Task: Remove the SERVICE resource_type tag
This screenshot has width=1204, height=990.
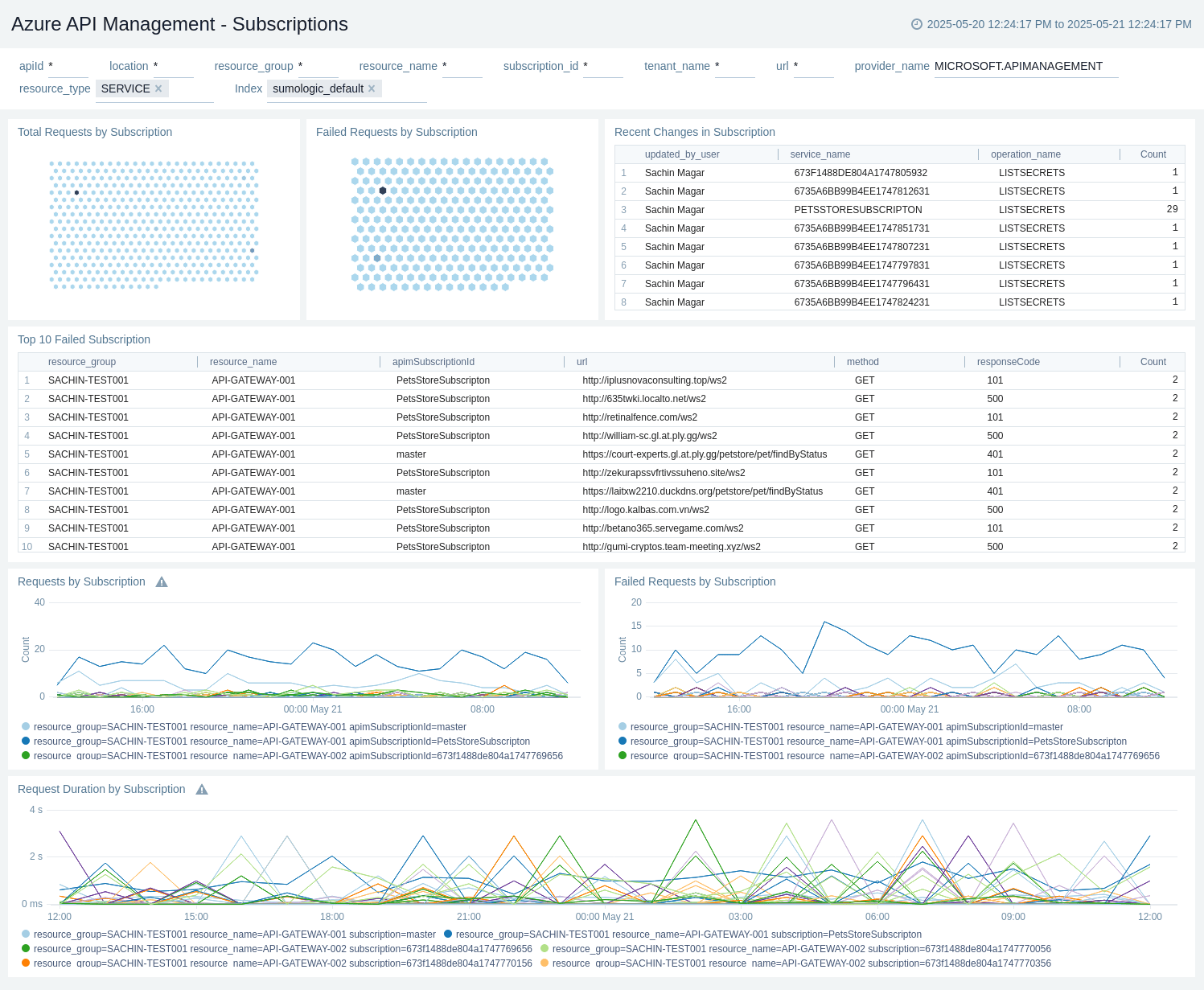Action: click(x=158, y=88)
